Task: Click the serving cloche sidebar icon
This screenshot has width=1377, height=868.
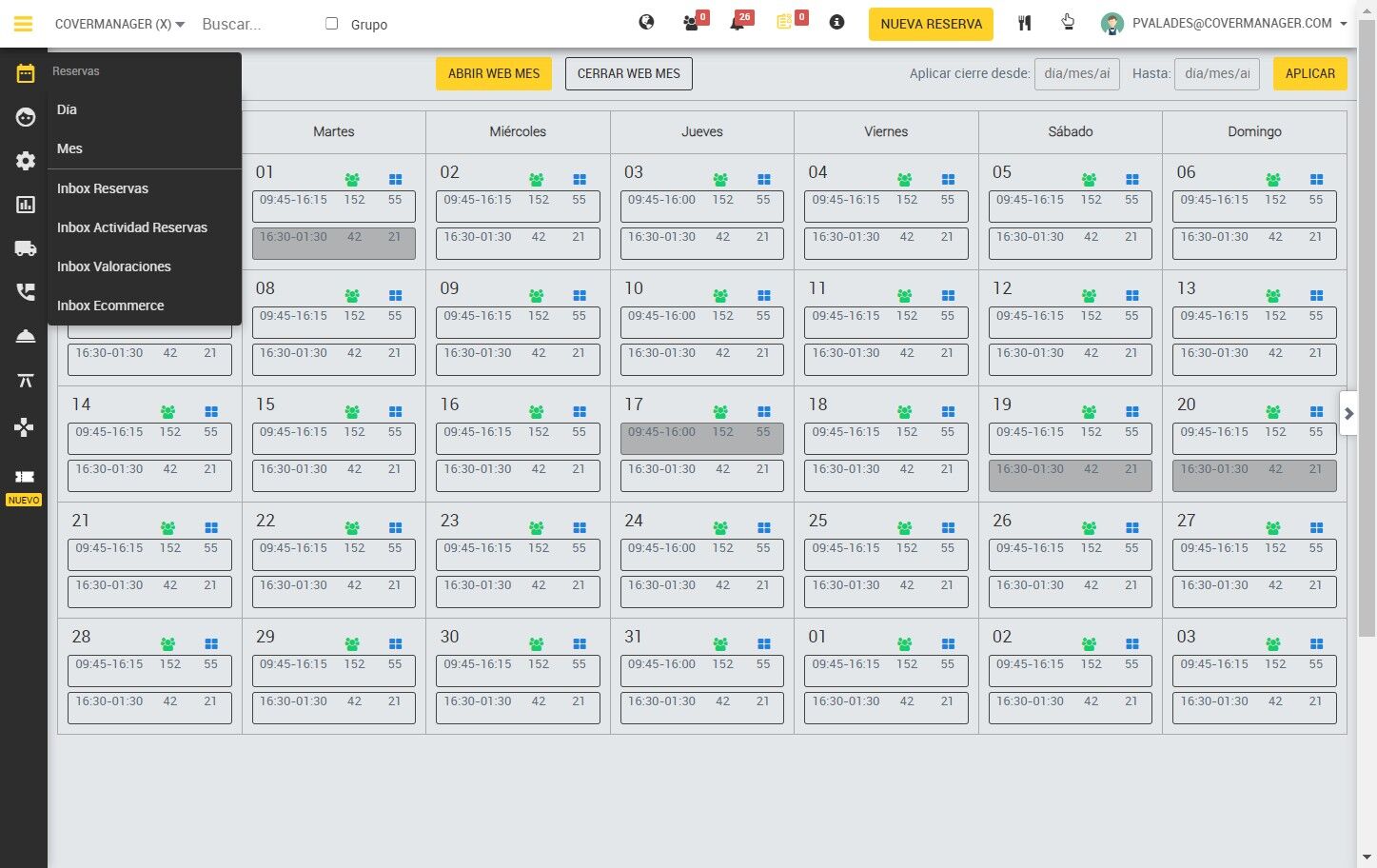Action: click(x=26, y=336)
